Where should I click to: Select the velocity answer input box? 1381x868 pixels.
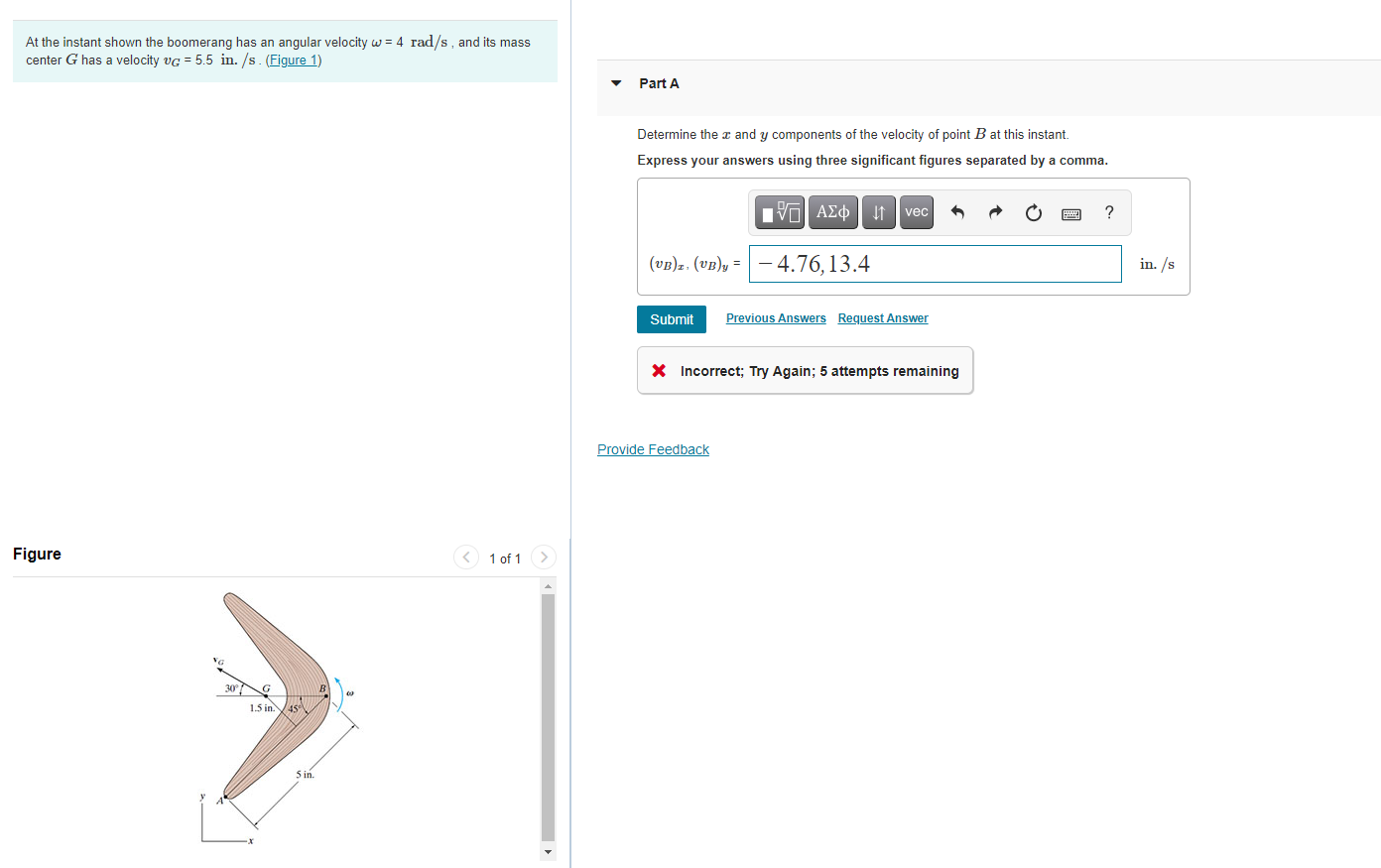coord(934,263)
